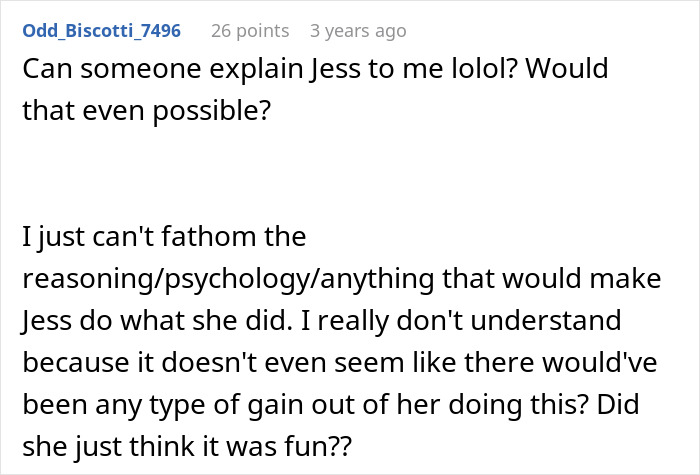Click the 3 years ago timestamp
The width and height of the screenshot is (700, 475).
click(358, 31)
